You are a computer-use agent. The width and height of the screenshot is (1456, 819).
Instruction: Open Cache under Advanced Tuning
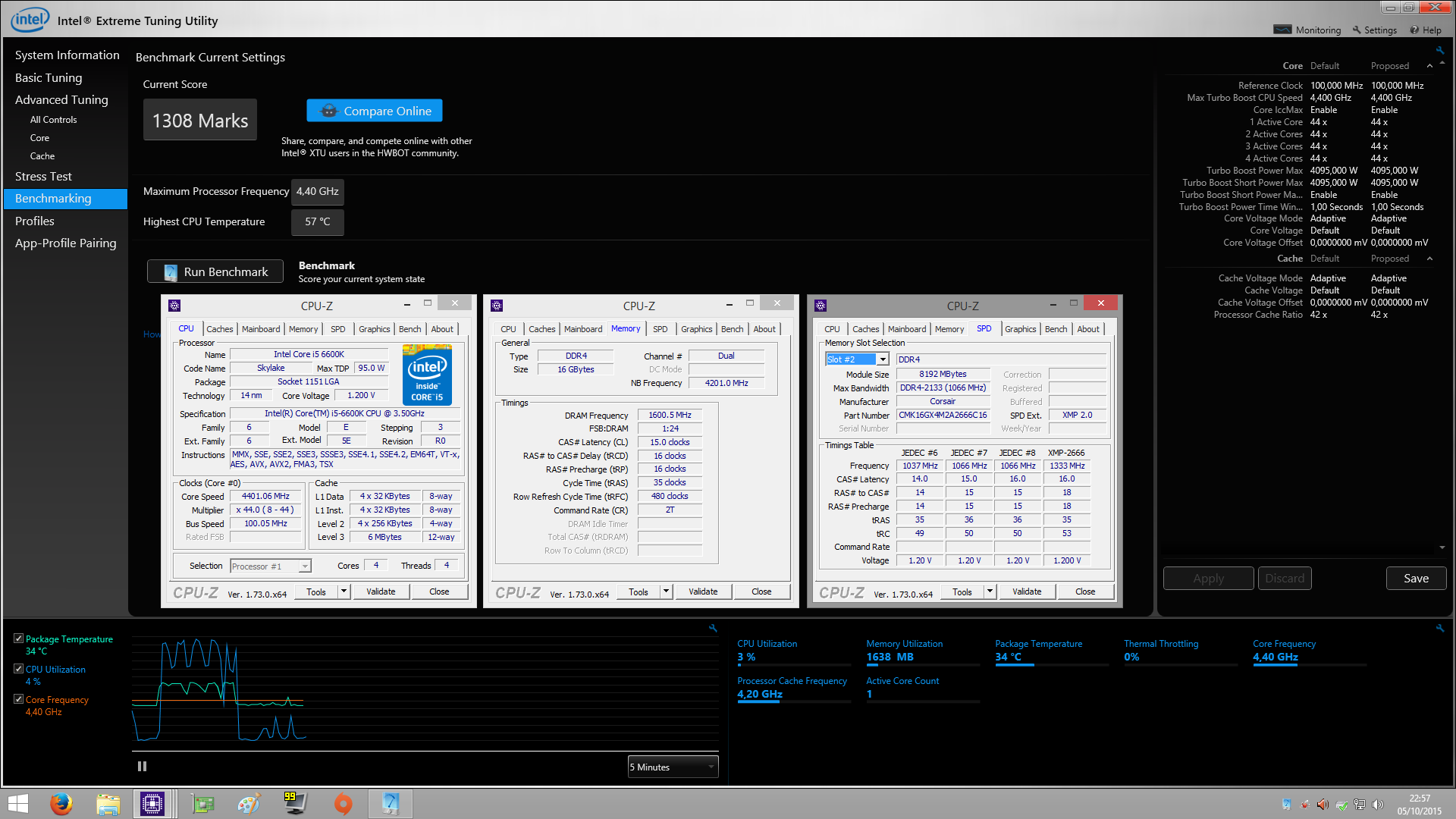point(42,156)
